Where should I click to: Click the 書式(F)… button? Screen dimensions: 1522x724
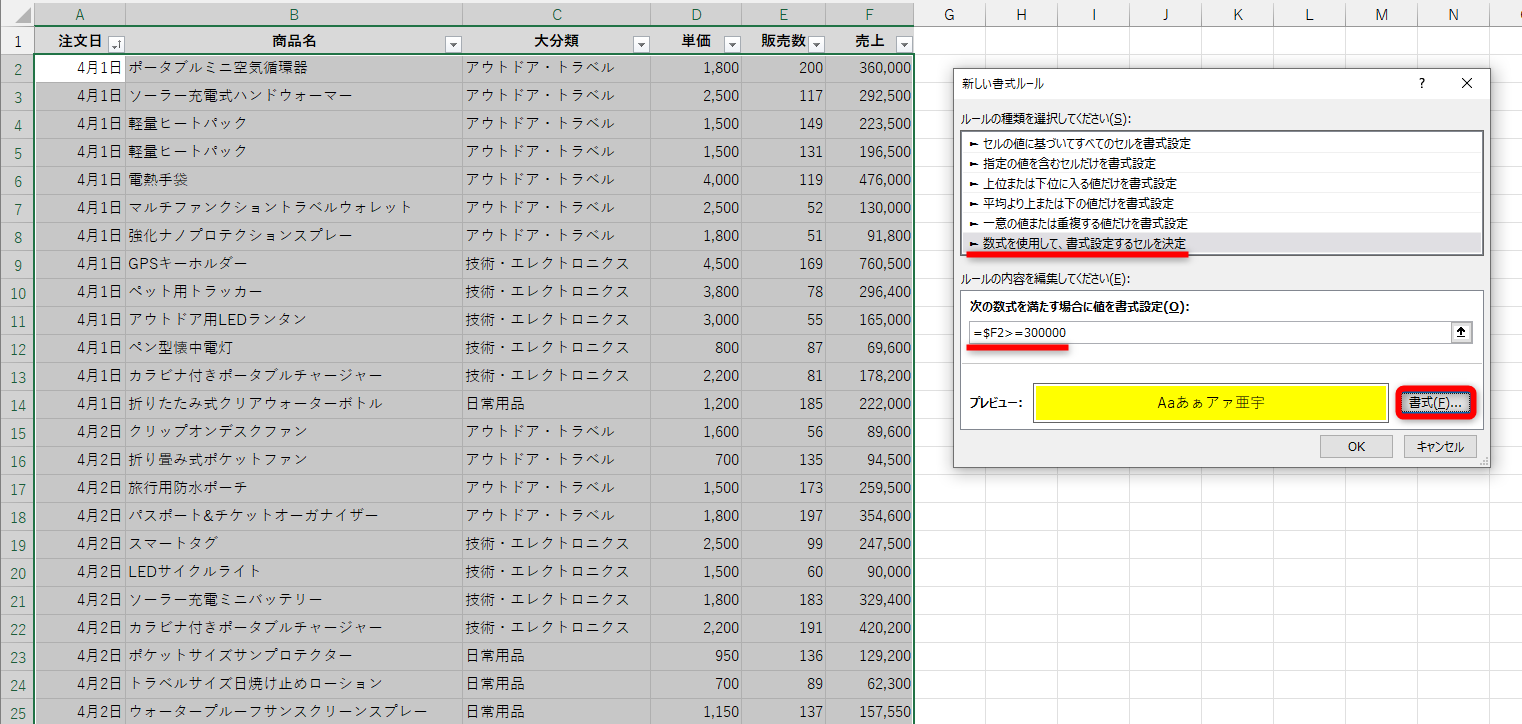(1438, 402)
